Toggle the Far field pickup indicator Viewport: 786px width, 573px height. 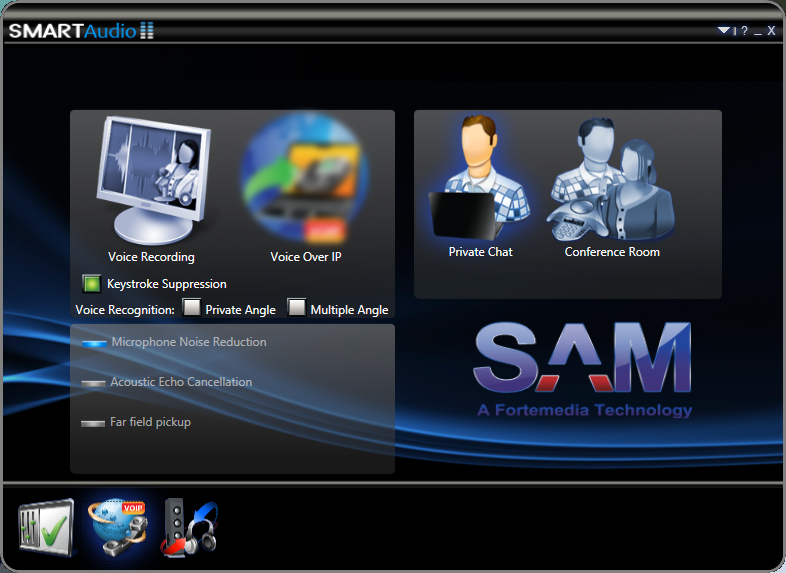[93, 424]
